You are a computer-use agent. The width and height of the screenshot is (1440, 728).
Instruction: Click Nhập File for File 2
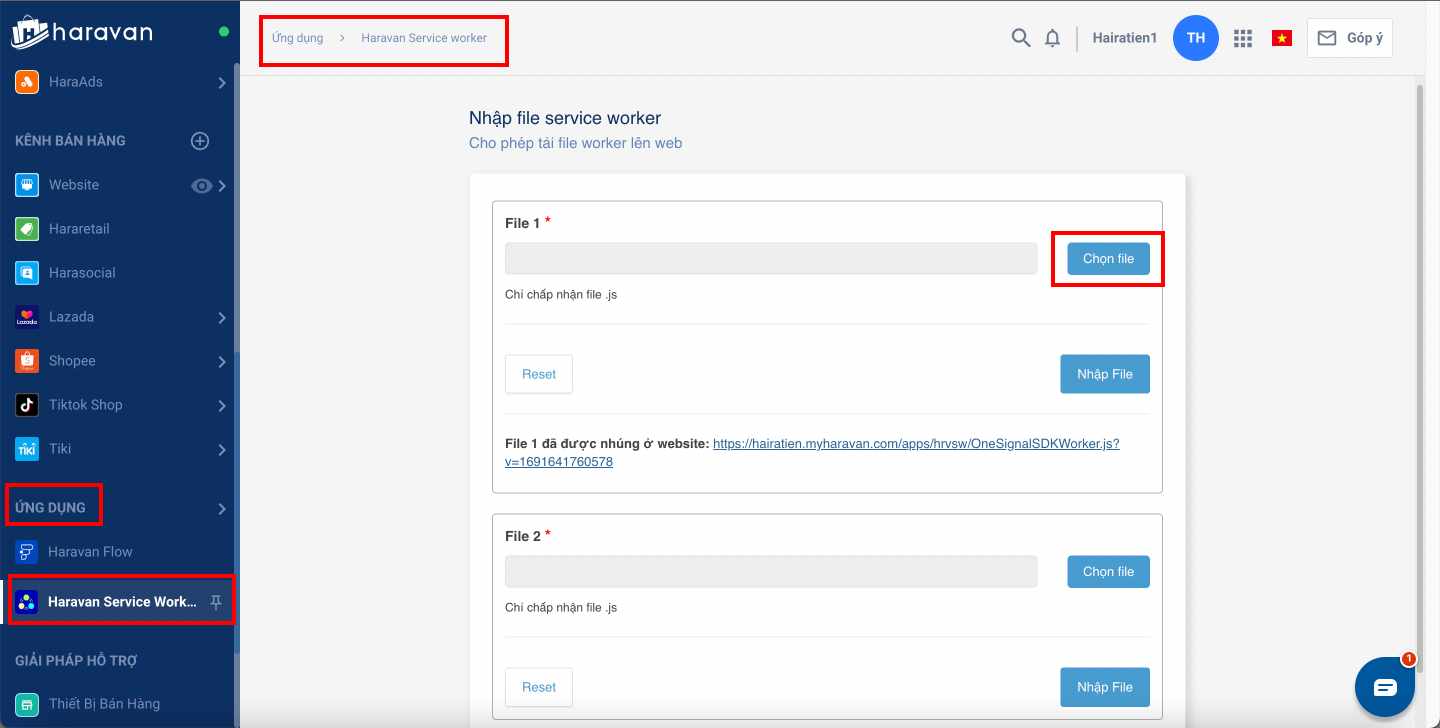point(1104,687)
